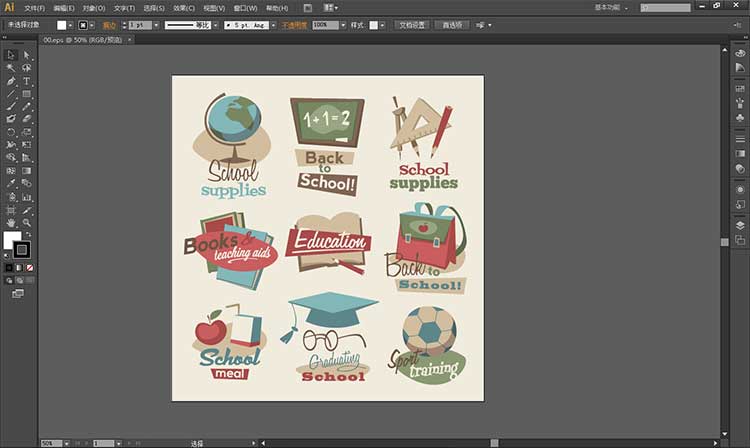
Task: Select the Lasso tool
Action: point(26,68)
